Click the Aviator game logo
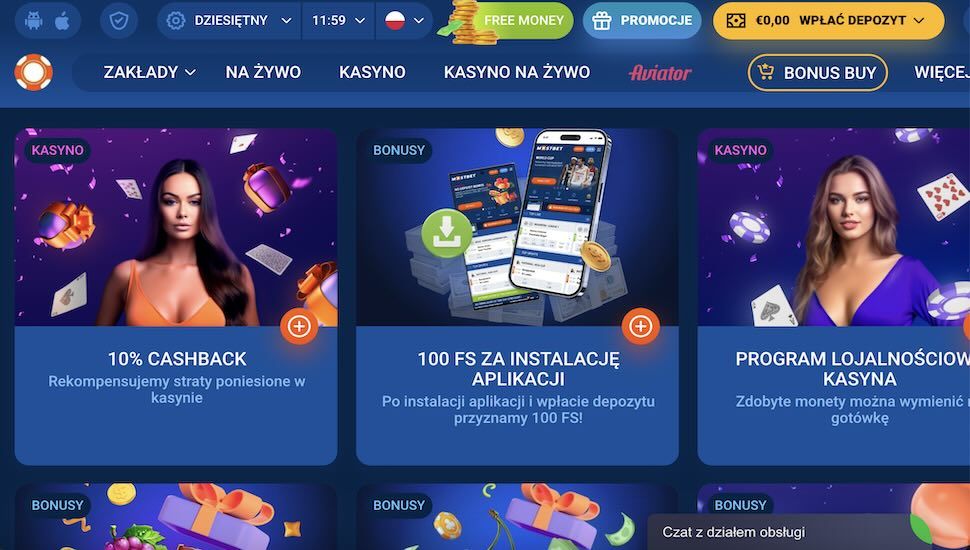The height and width of the screenshot is (550, 970). pos(660,73)
